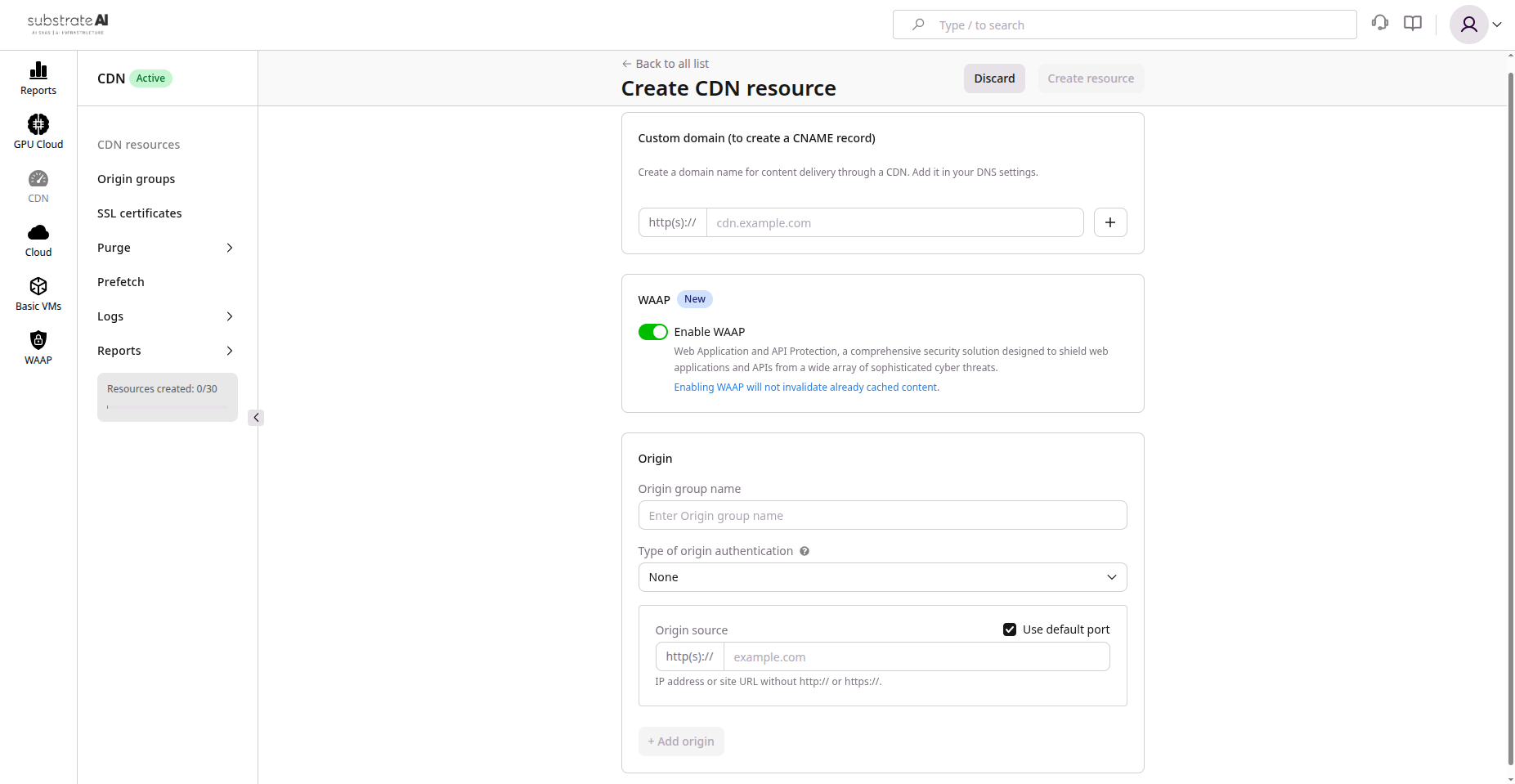Disable the Enable WAAP toggle
1515x784 pixels.
(x=652, y=332)
